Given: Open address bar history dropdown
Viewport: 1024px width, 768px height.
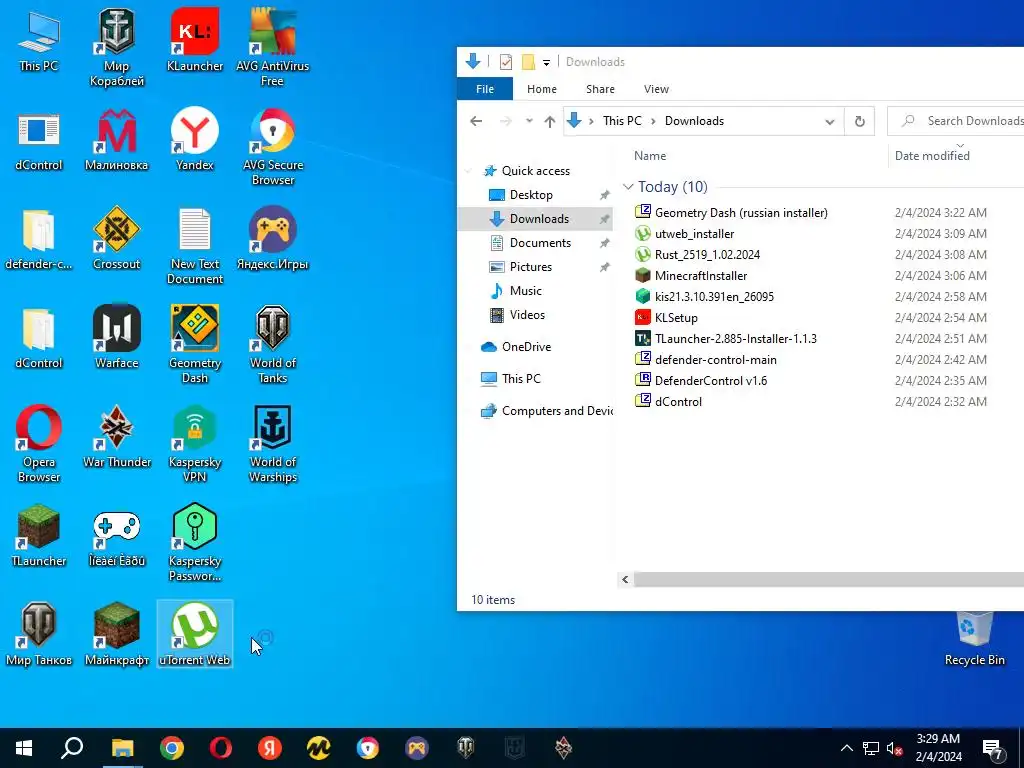Looking at the screenshot, I should (x=829, y=121).
